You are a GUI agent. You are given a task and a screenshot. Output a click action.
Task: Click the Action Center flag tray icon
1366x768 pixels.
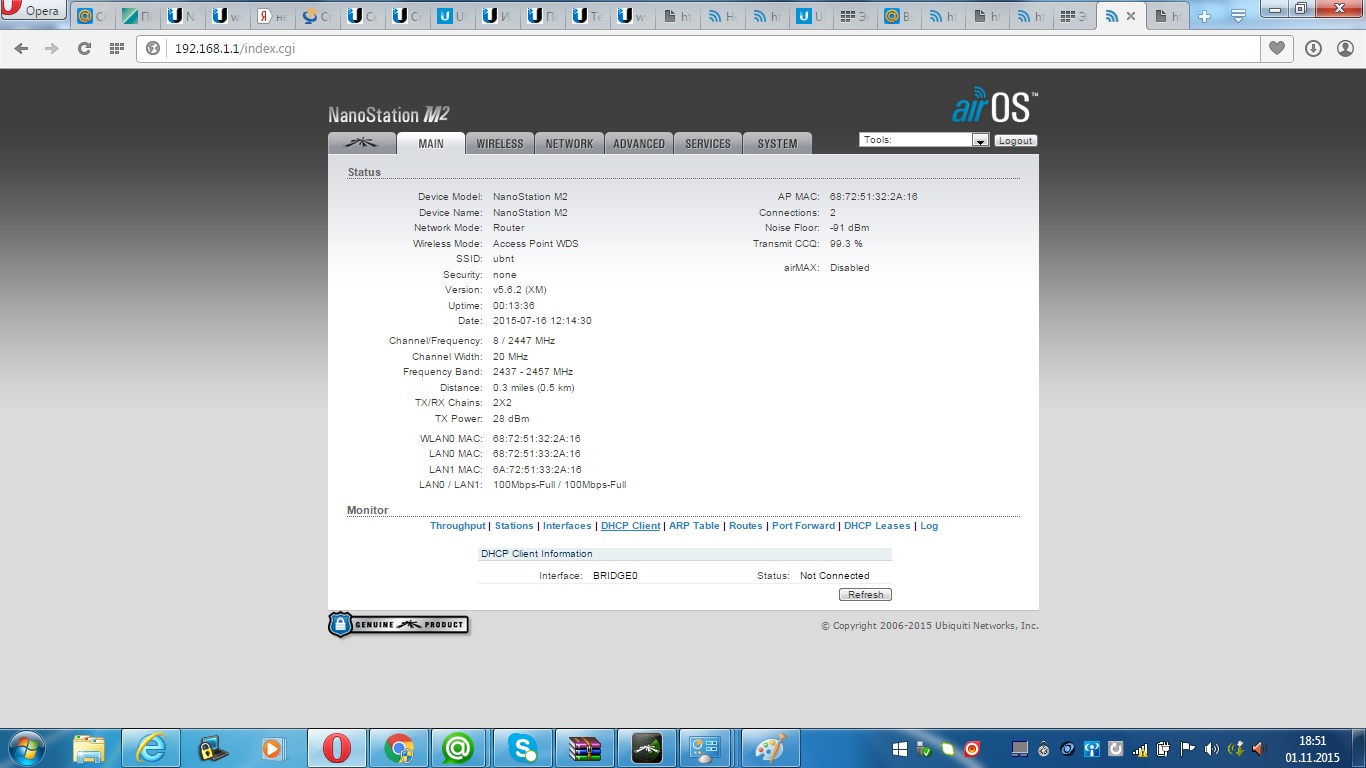point(1188,748)
